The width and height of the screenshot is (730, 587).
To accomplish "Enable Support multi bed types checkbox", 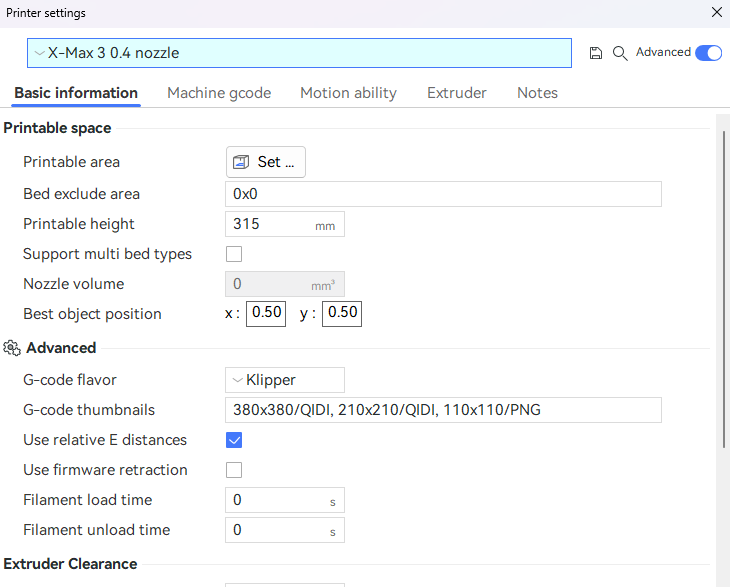I will point(234,254).
